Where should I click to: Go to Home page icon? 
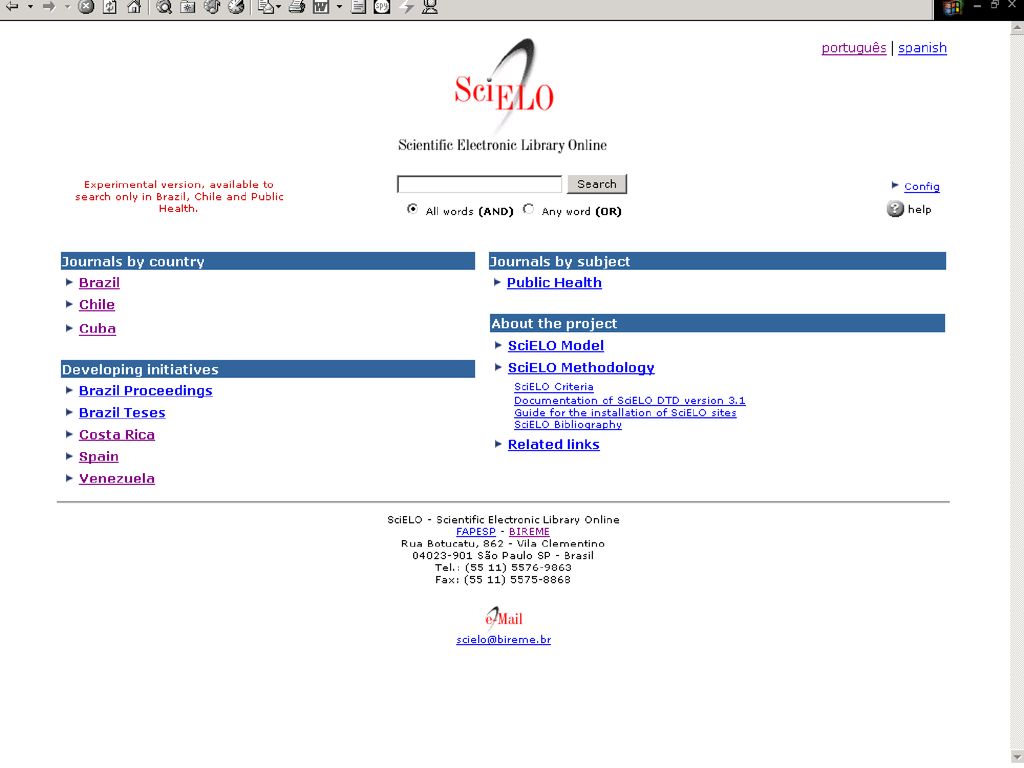click(x=134, y=7)
